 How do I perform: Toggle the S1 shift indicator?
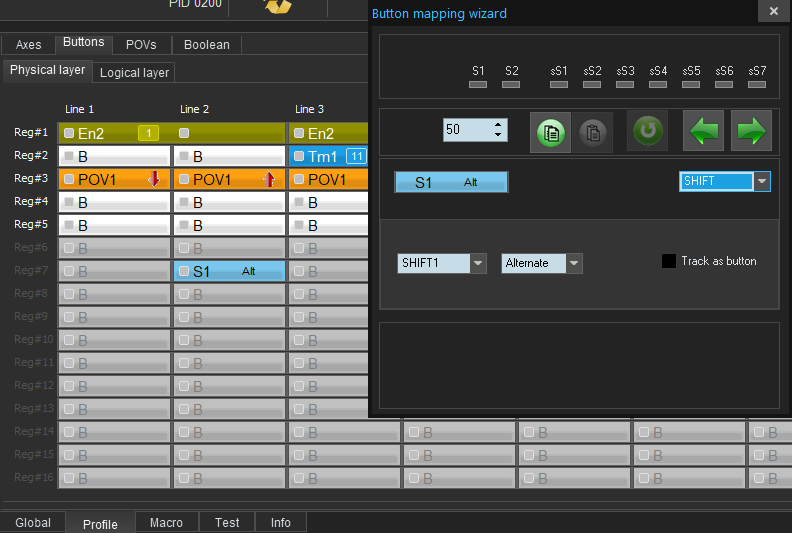point(478,85)
